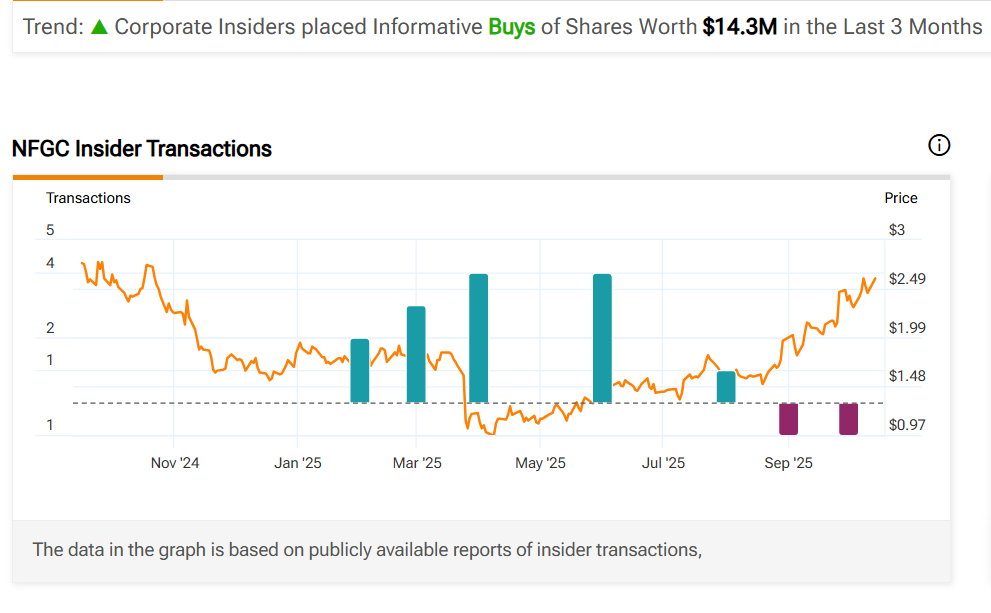The width and height of the screenshot is (991, 613).
Task: Click the May '25 date axis label
Action: [541, 463]
